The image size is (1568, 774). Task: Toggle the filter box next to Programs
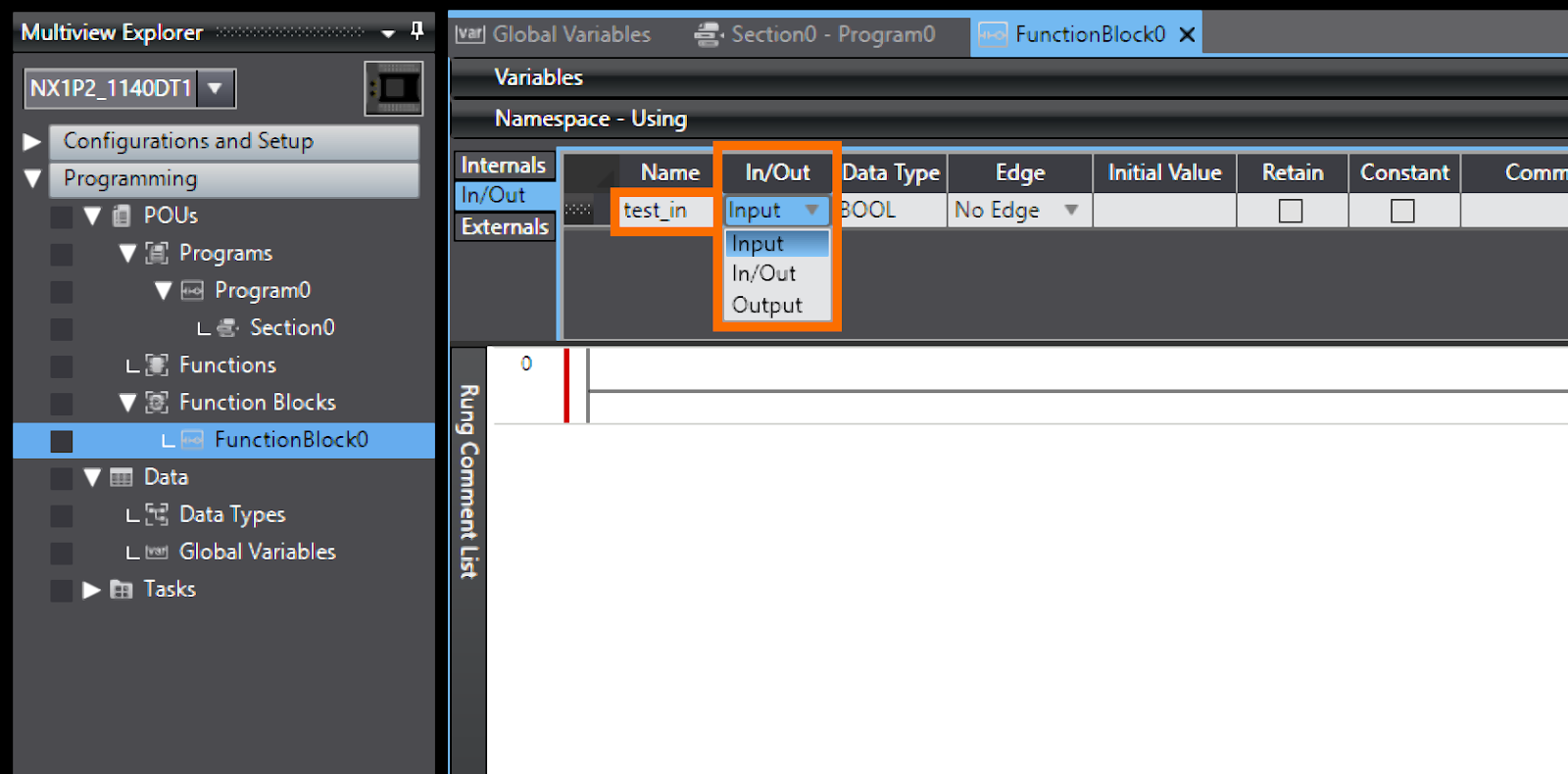62,255
